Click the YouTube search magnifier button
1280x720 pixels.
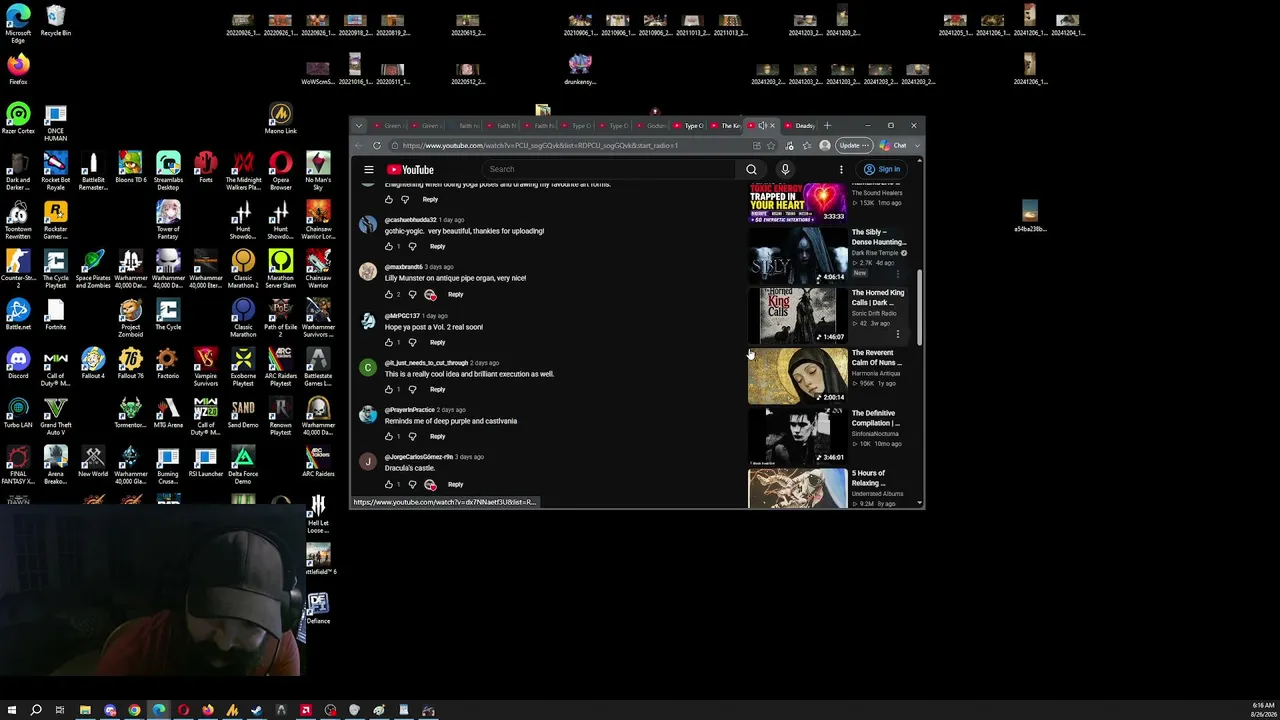(751, 170)
